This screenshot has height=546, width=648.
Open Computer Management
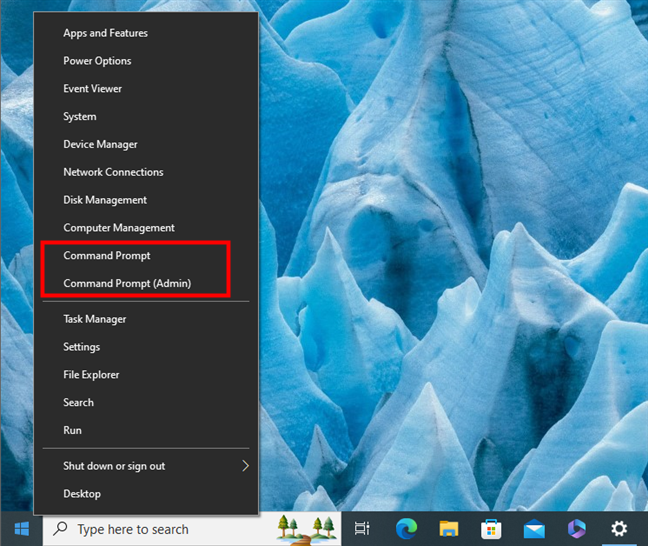146,228
